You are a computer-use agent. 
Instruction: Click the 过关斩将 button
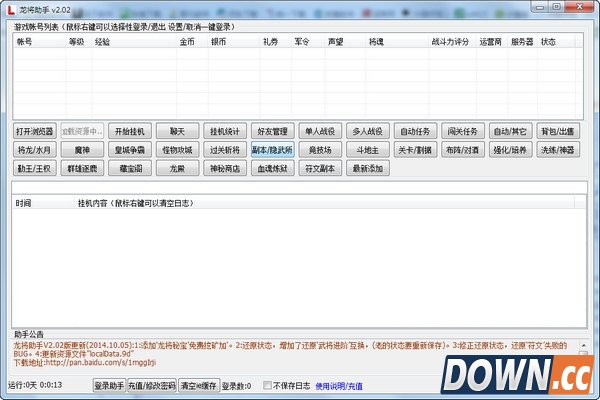tap(225, 150)
